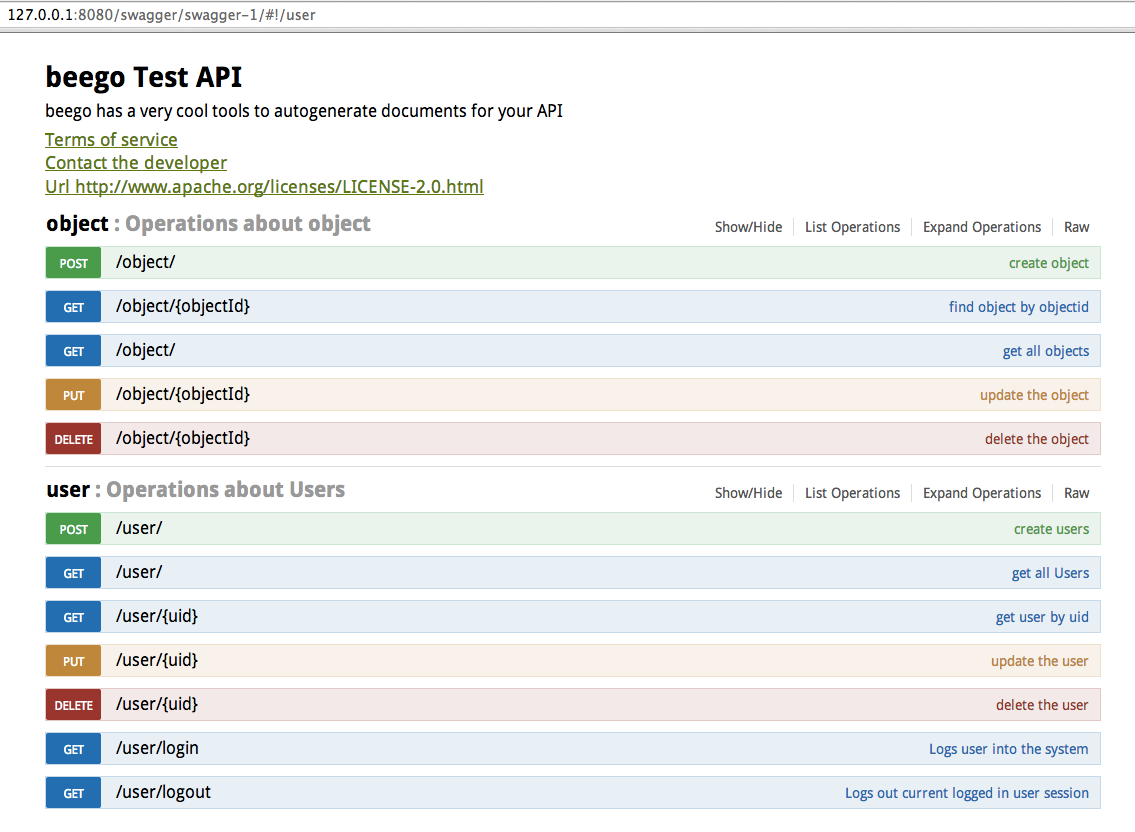Click the 'beego Test API' title
The image size is (1135, 832).
coord(143,77)
